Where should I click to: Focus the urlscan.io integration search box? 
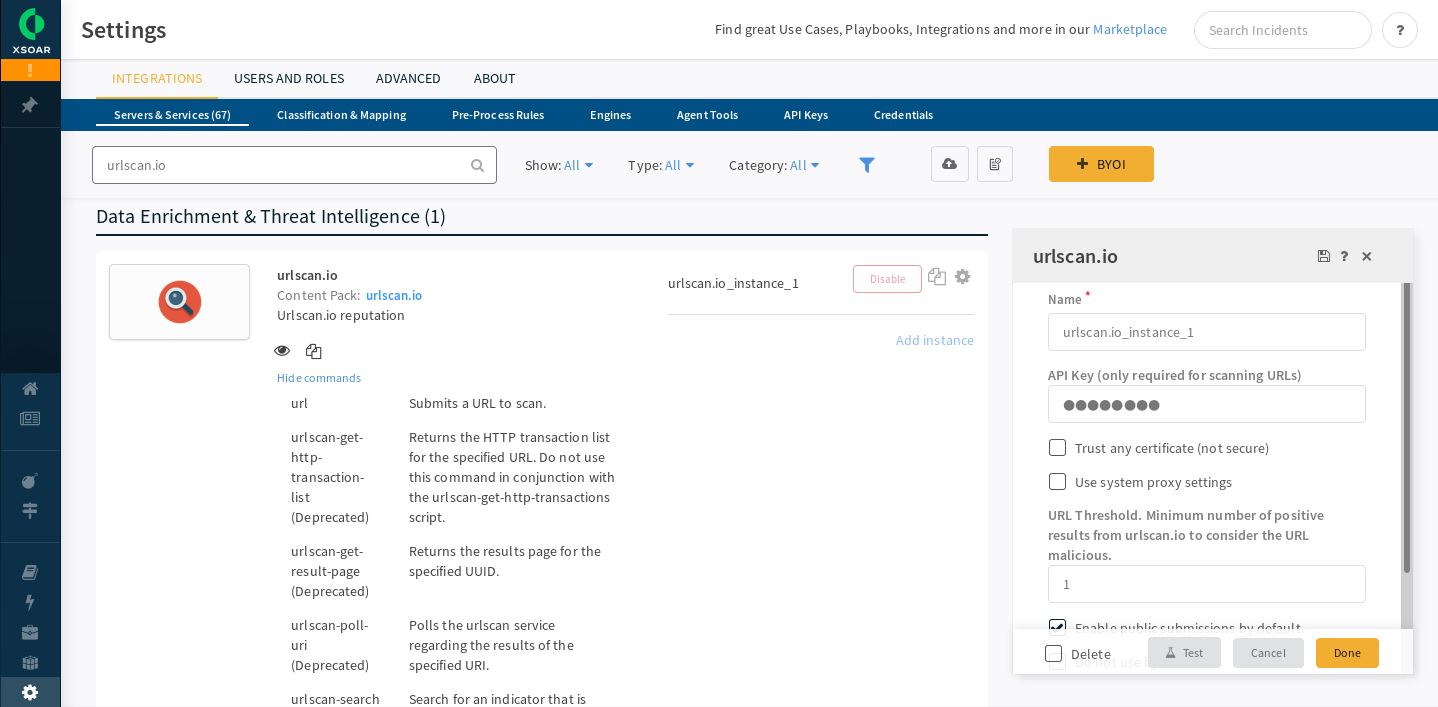pos(294,165)
